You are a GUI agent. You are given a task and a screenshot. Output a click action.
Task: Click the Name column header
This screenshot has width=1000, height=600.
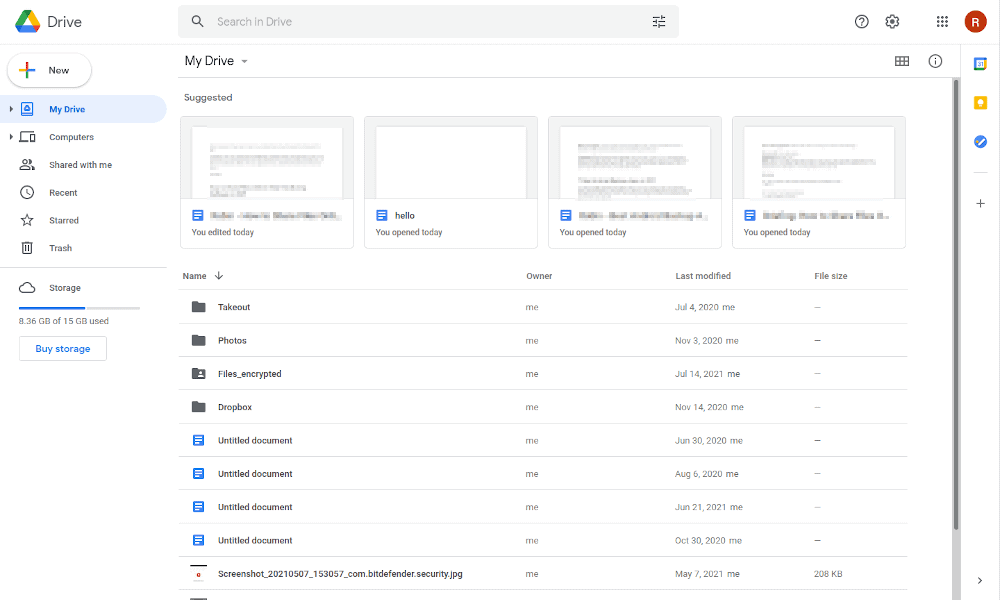coord(195,275)
